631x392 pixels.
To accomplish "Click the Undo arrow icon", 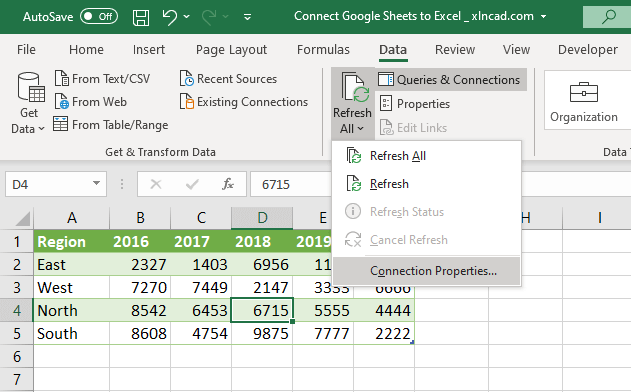I will 169,17.
